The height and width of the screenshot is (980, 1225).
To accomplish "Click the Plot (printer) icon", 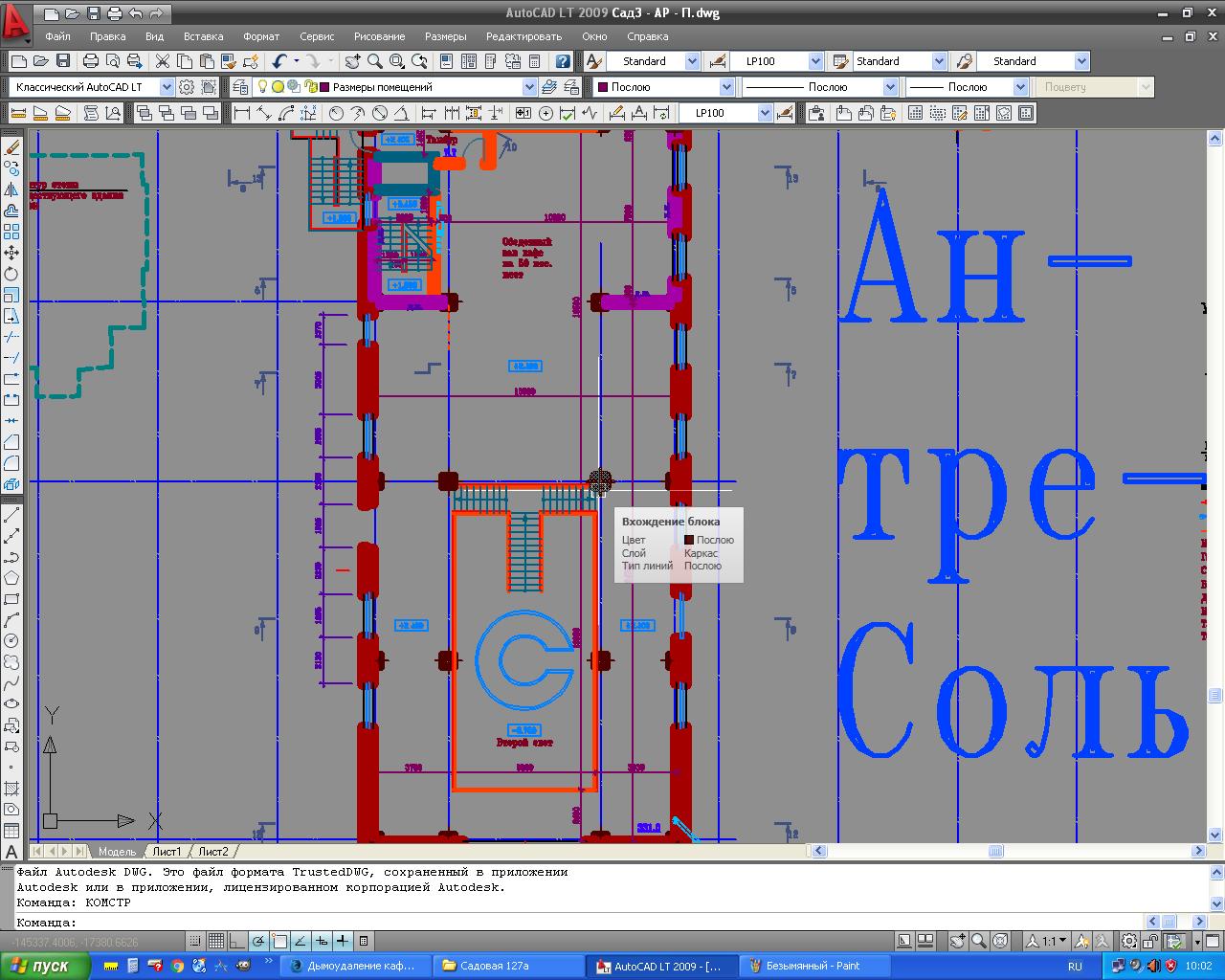I will 91,61.
